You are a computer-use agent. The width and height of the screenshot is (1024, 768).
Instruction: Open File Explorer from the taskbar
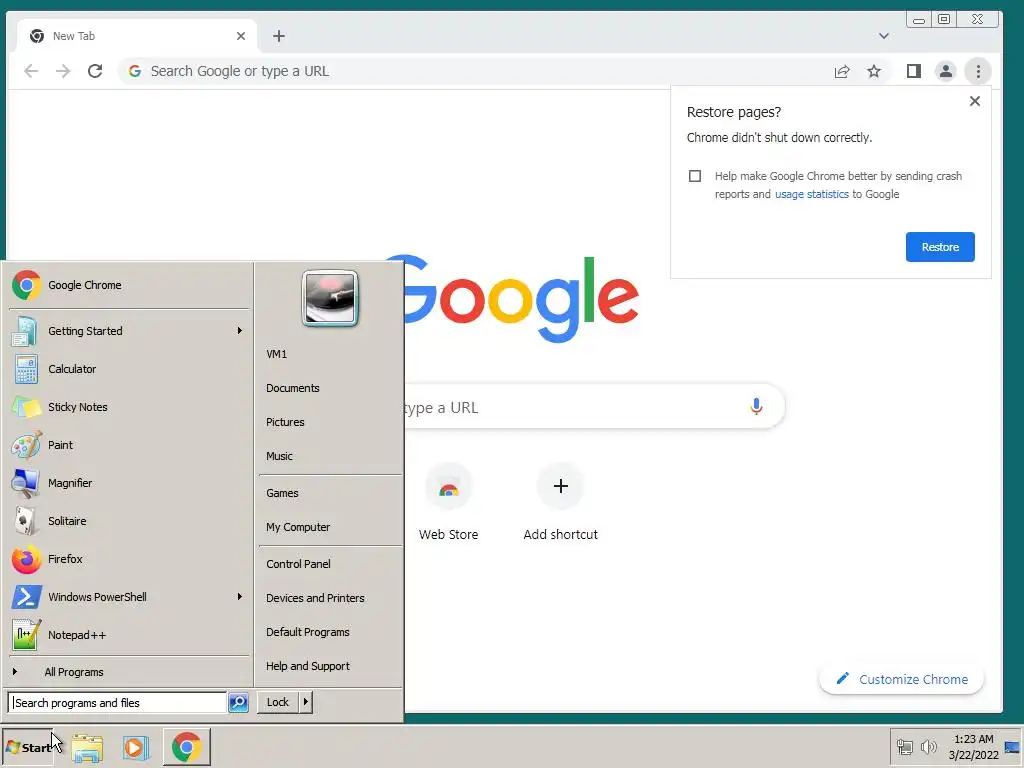tap(87, 747)
